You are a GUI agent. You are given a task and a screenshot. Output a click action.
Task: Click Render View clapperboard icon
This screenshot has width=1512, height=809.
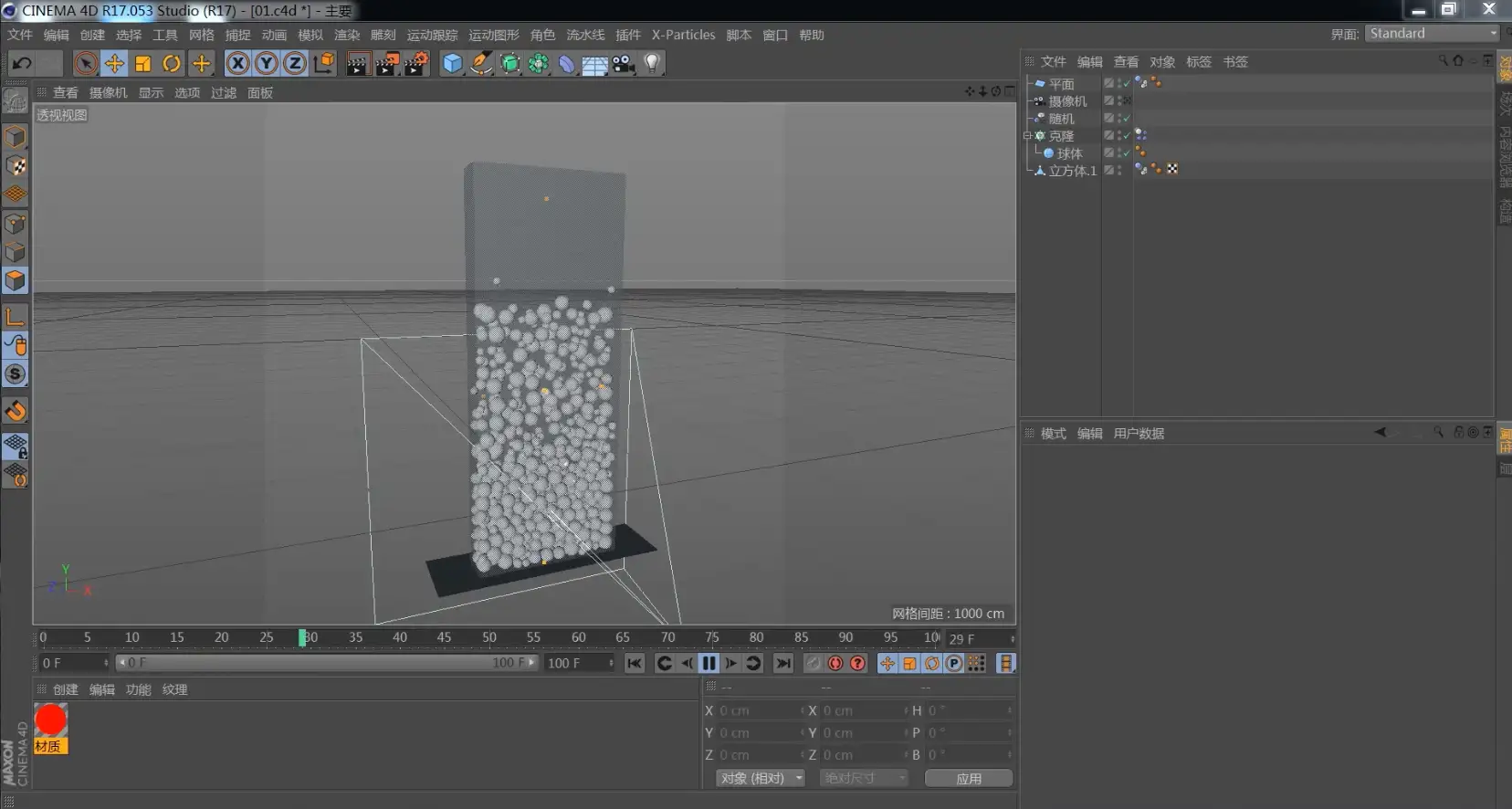pos(358,63)
